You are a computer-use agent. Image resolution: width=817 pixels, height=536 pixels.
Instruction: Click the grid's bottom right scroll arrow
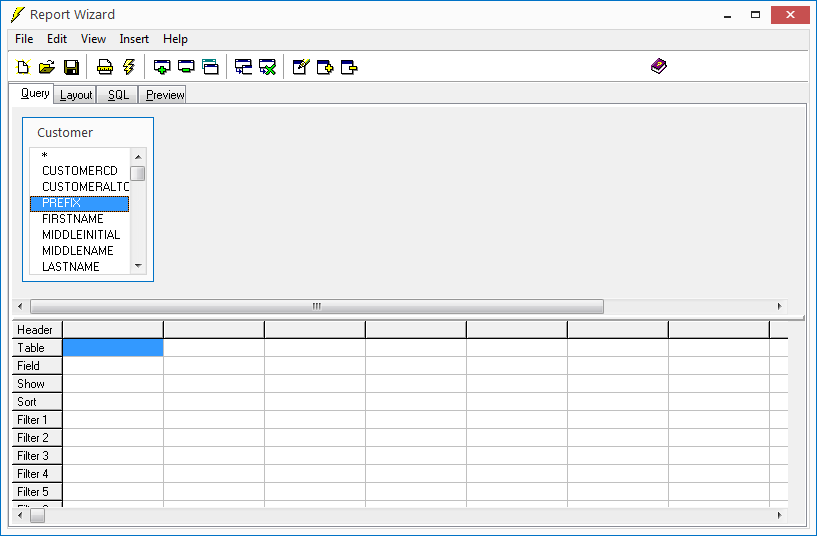(x=779, y=515)
